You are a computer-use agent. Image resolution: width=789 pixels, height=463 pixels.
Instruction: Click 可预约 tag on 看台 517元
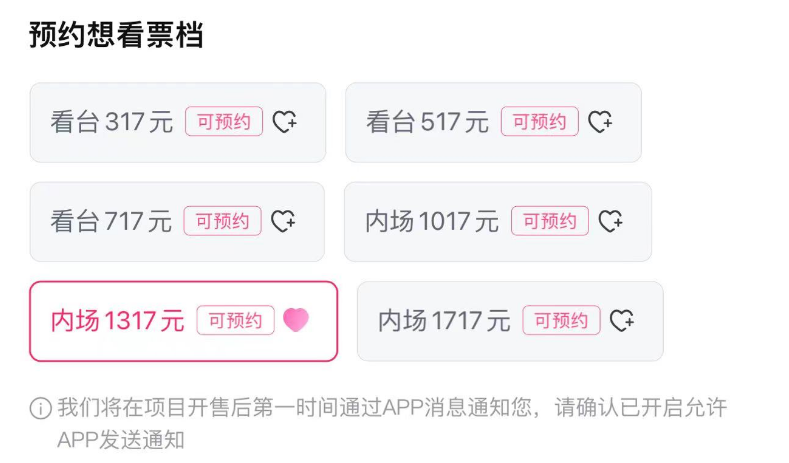[539, 121]
